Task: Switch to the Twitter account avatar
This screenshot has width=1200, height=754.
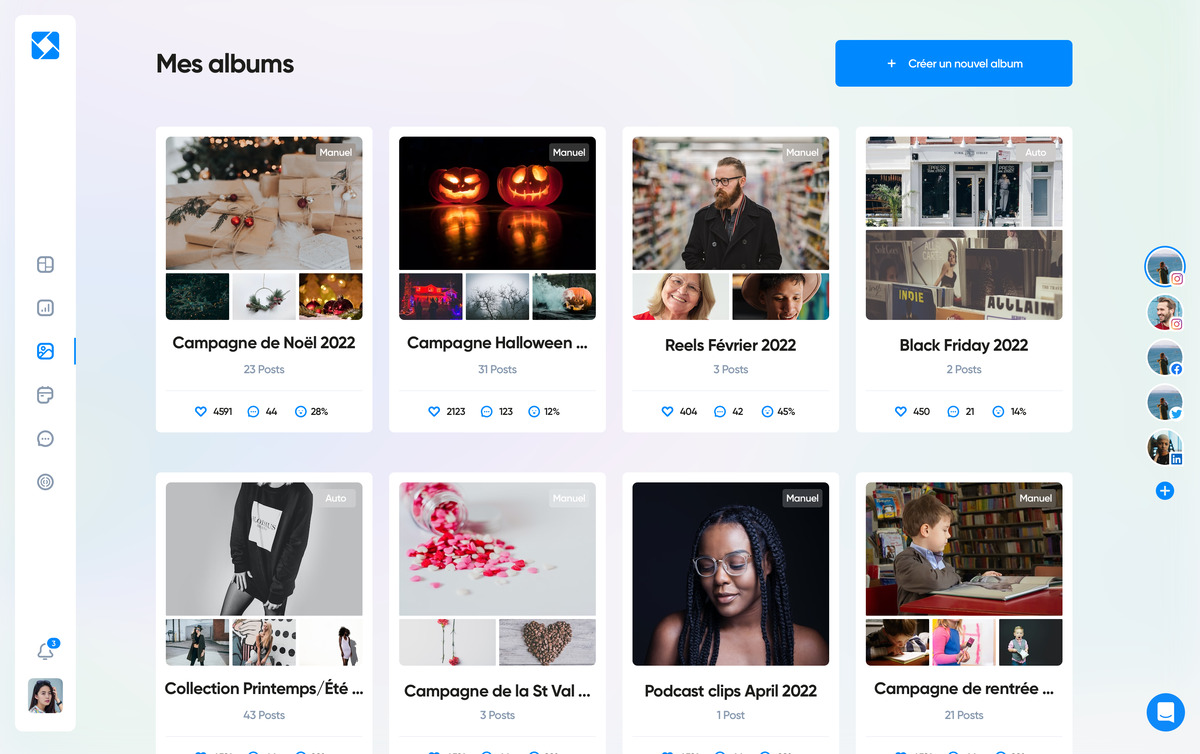Action: pos(1165,402)
